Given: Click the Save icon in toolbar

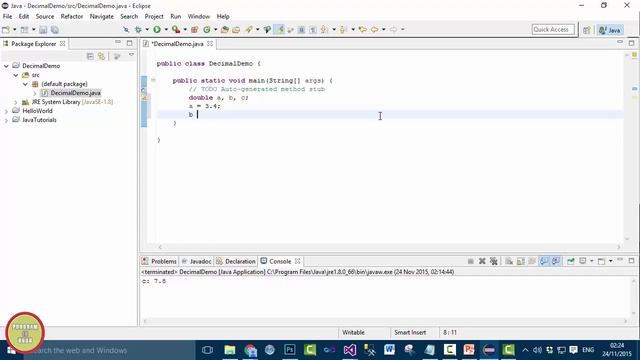Looking at the screenshot, I should [x=43, y=29].
